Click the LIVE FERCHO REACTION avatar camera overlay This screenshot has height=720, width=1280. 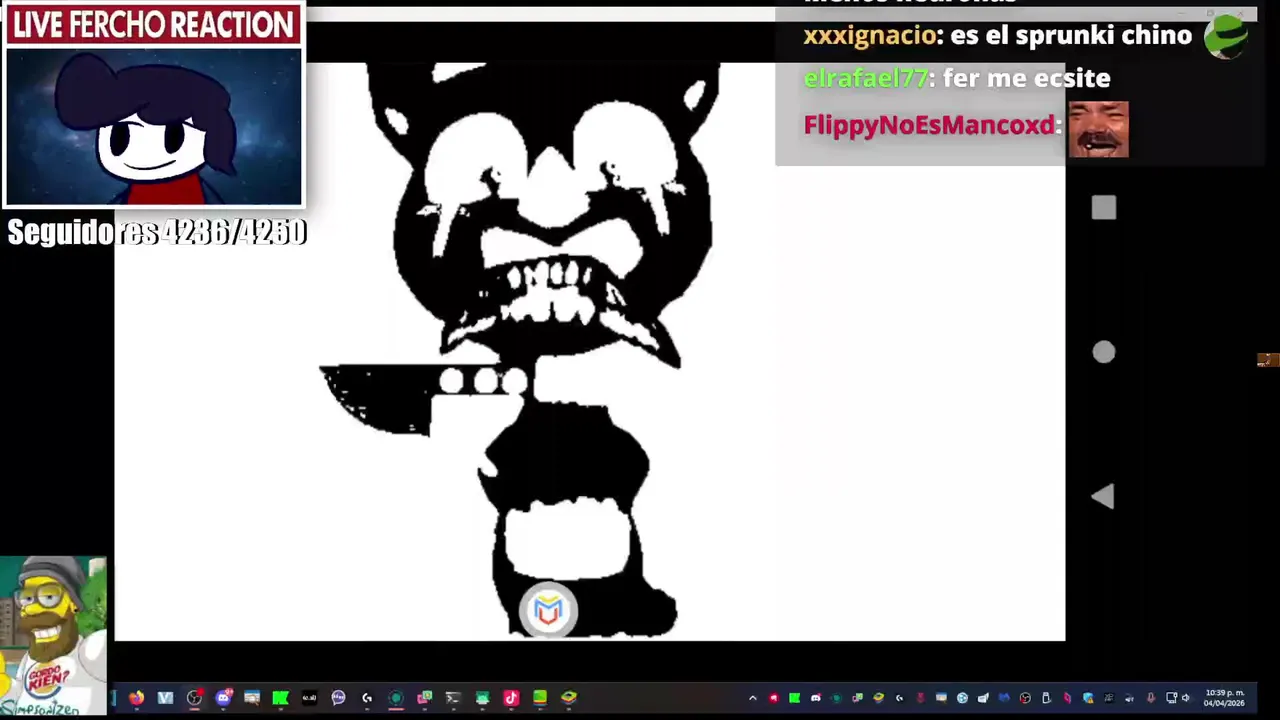154,126
